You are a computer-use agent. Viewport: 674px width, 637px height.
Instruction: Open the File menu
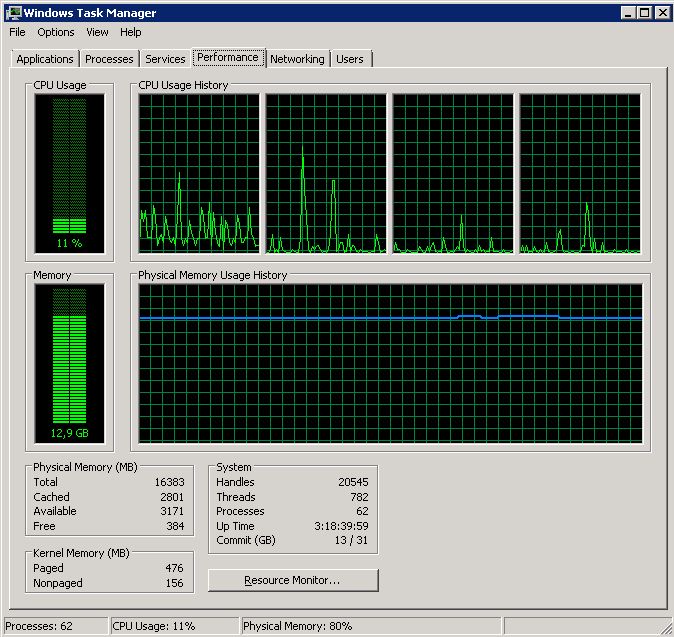point(17,32)
